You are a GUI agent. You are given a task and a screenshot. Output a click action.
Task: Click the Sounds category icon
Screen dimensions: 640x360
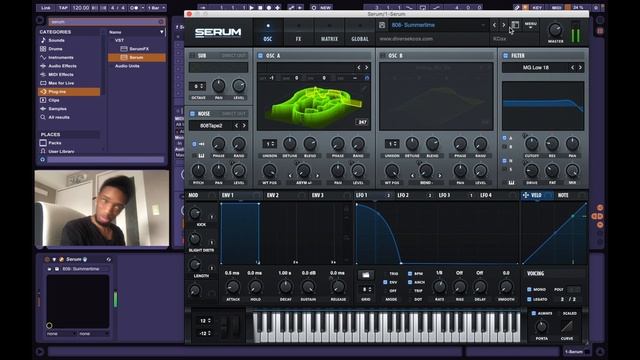43,40
